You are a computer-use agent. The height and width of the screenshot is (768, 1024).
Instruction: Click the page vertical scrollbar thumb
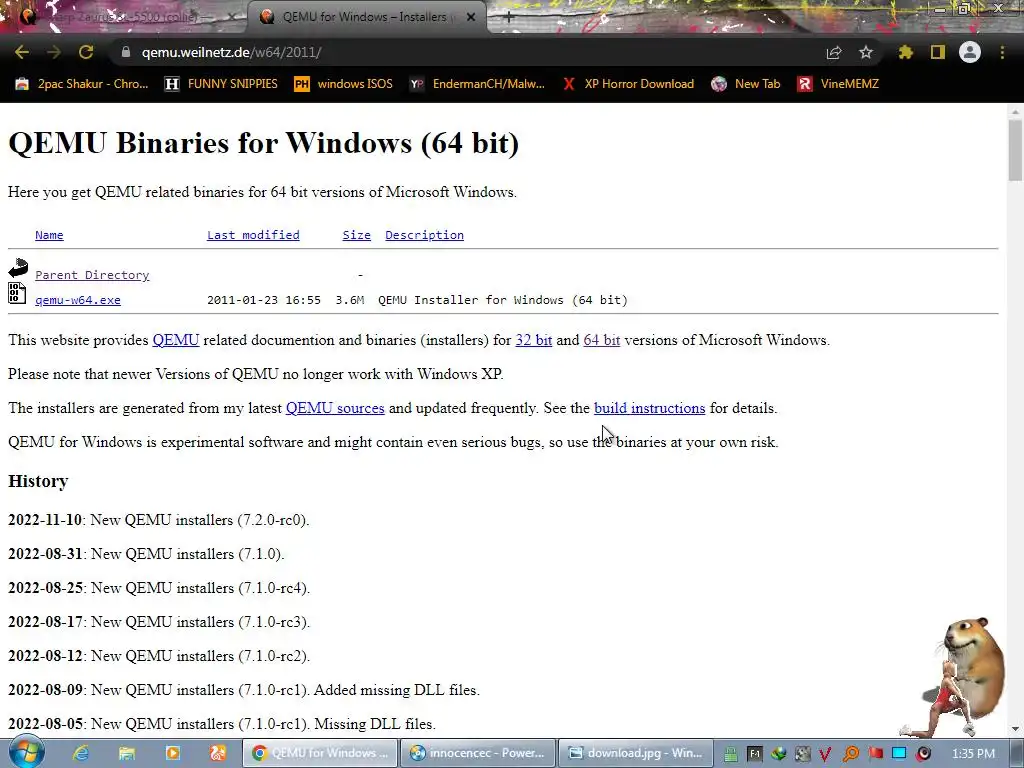(1015, 149)
